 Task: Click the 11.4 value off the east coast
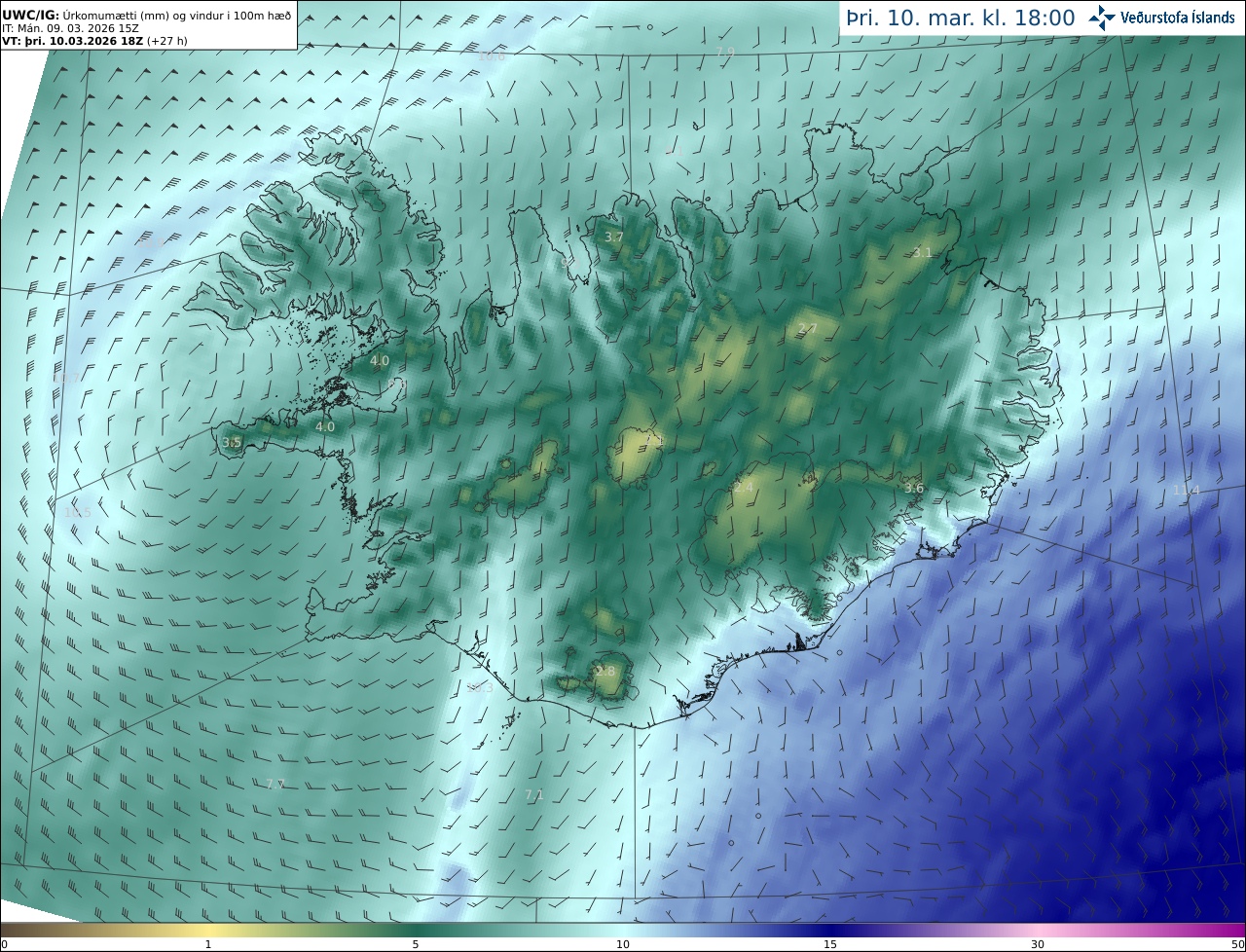coord(1186,490)
